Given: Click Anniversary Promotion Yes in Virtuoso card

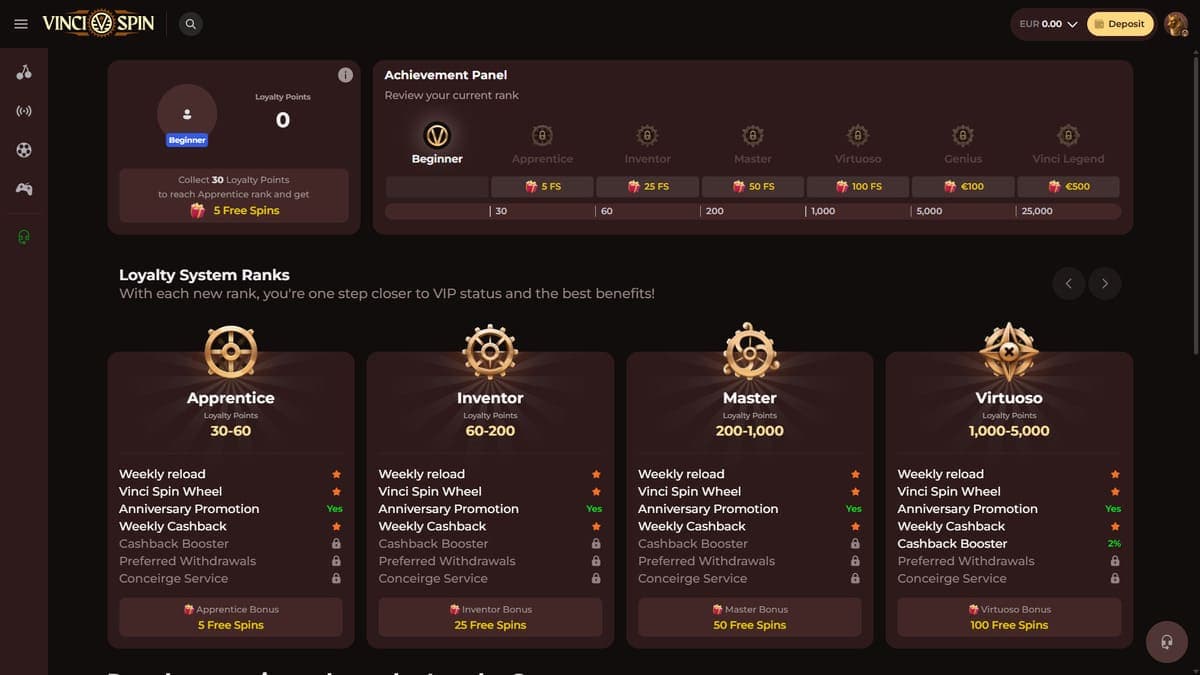Looking at the screenshot, I should pyautogui.click(x=1113, y=509).
